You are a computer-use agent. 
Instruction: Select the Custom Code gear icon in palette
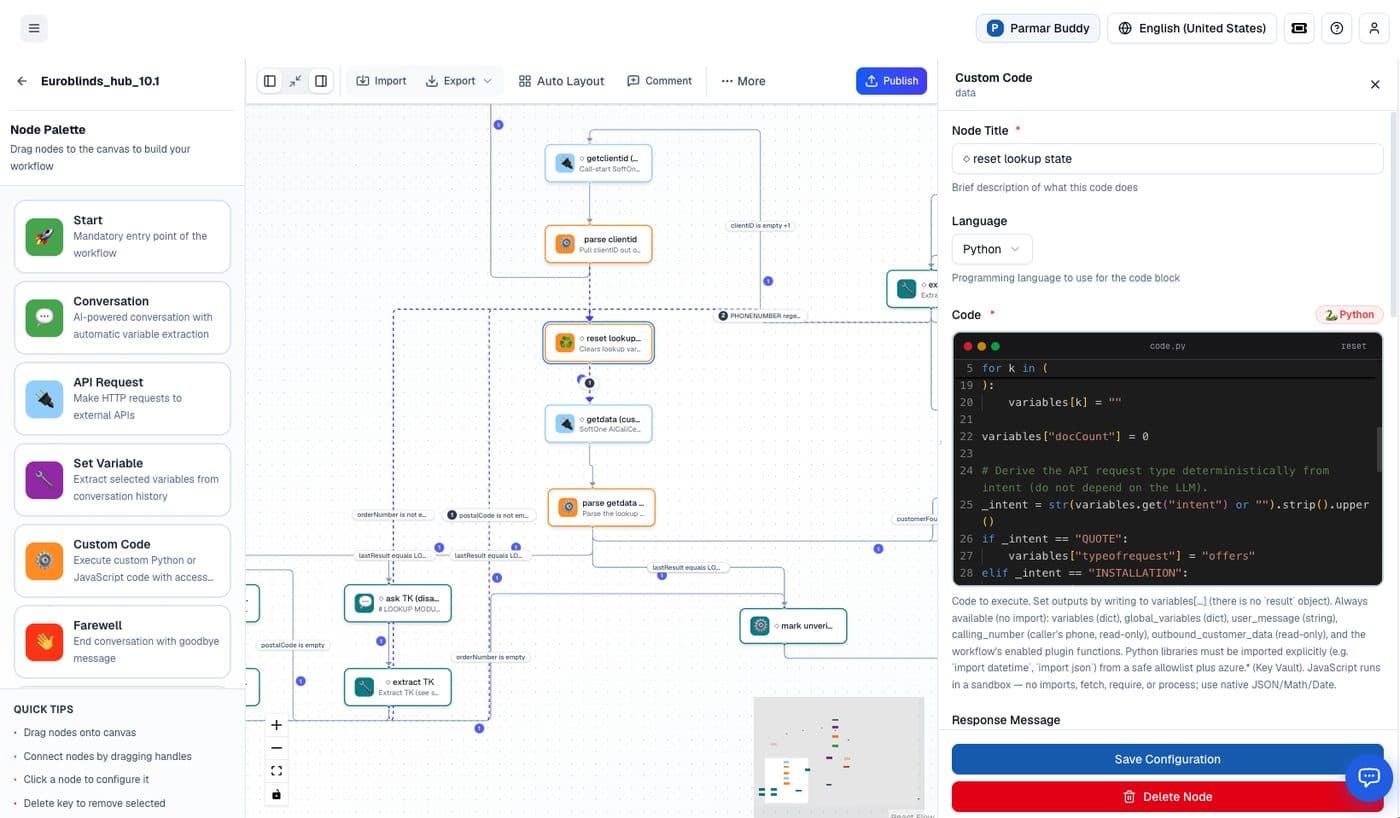[x=44, y=561]
